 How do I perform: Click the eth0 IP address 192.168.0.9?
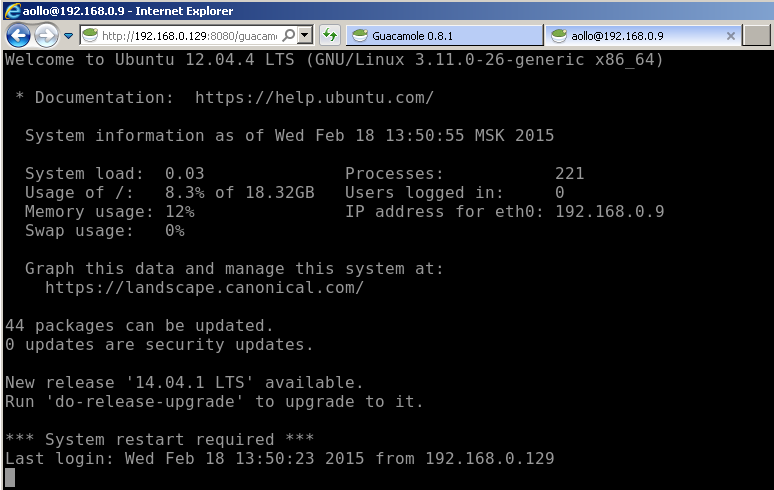coord(610,211)
